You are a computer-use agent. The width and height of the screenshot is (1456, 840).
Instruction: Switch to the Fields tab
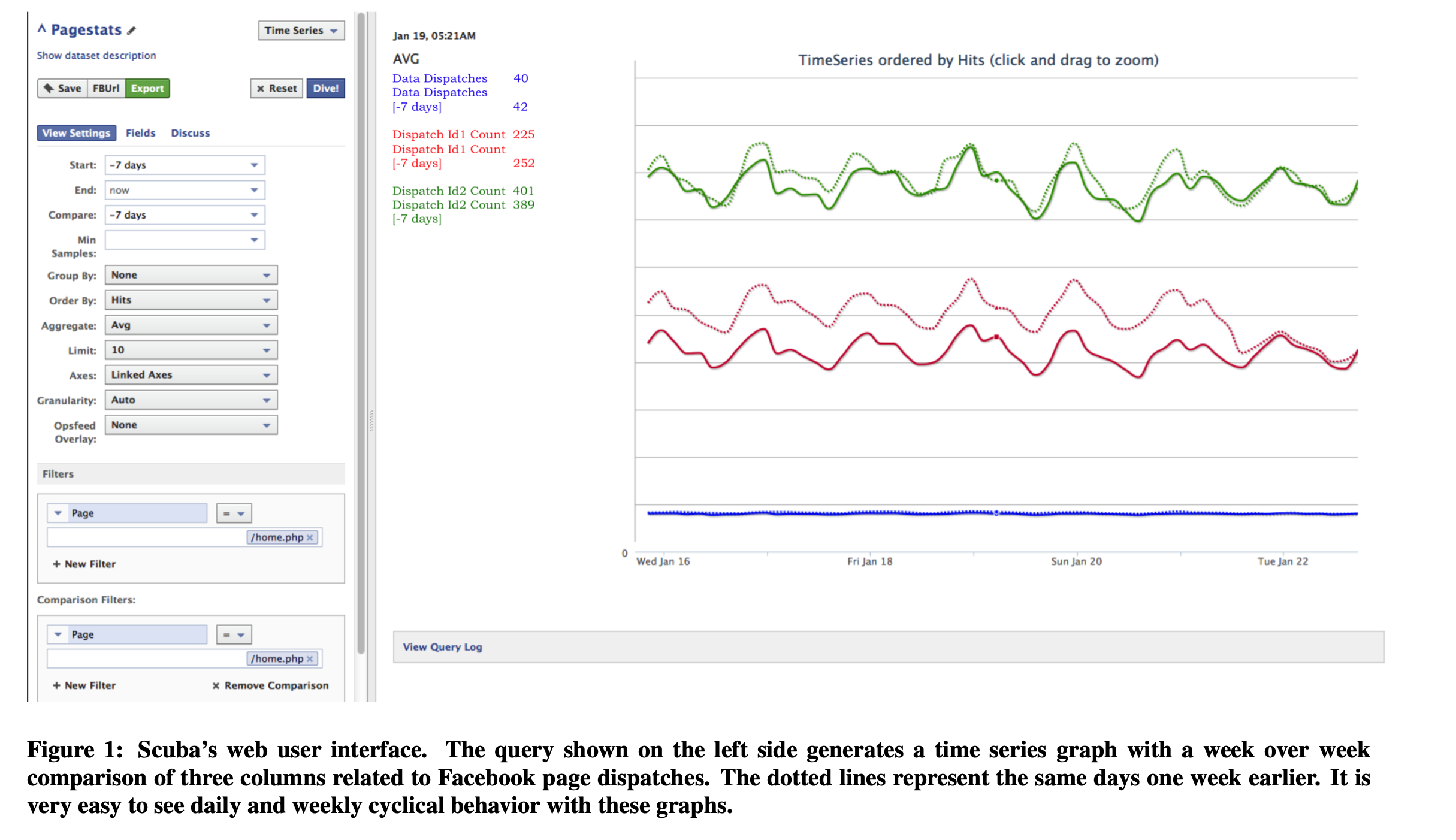coord(141,133)
